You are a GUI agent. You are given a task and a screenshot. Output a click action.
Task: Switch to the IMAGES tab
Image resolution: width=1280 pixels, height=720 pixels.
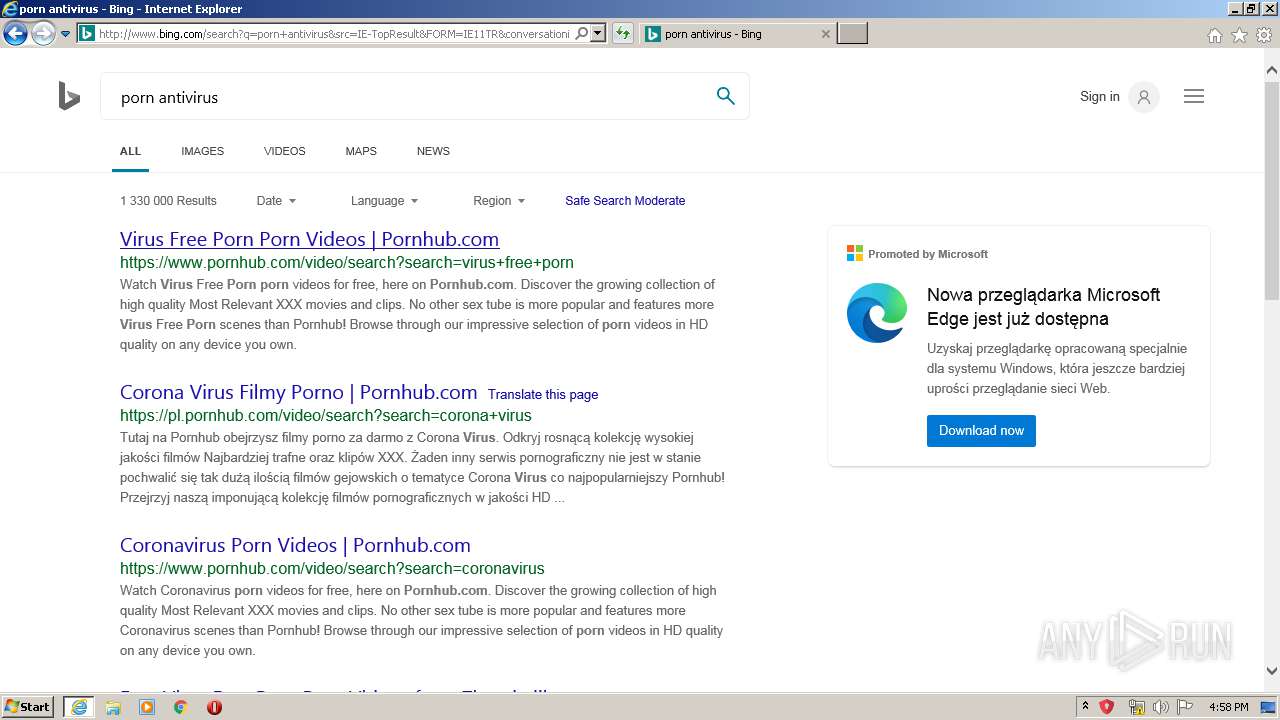point(202,151)
